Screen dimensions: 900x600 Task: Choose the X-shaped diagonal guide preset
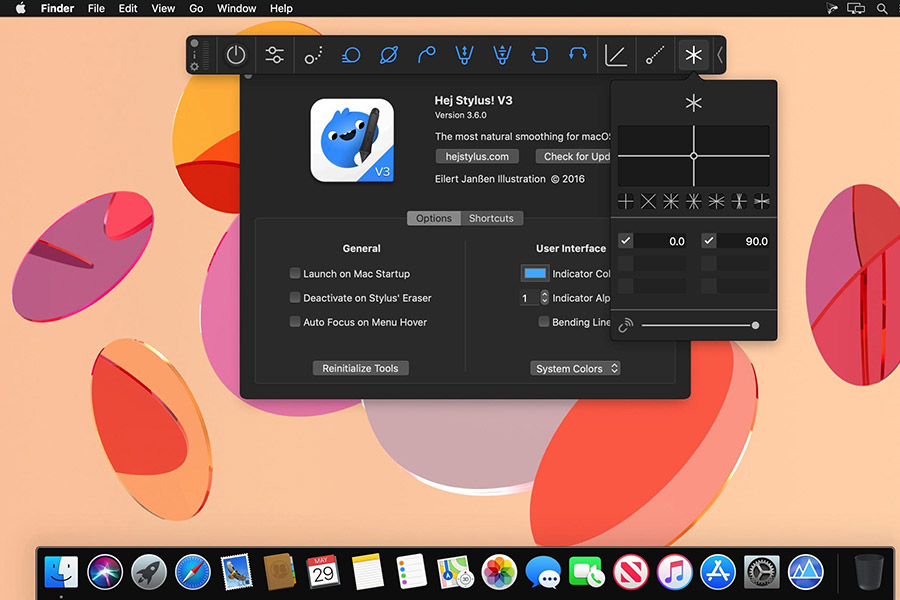click(648, 202)
